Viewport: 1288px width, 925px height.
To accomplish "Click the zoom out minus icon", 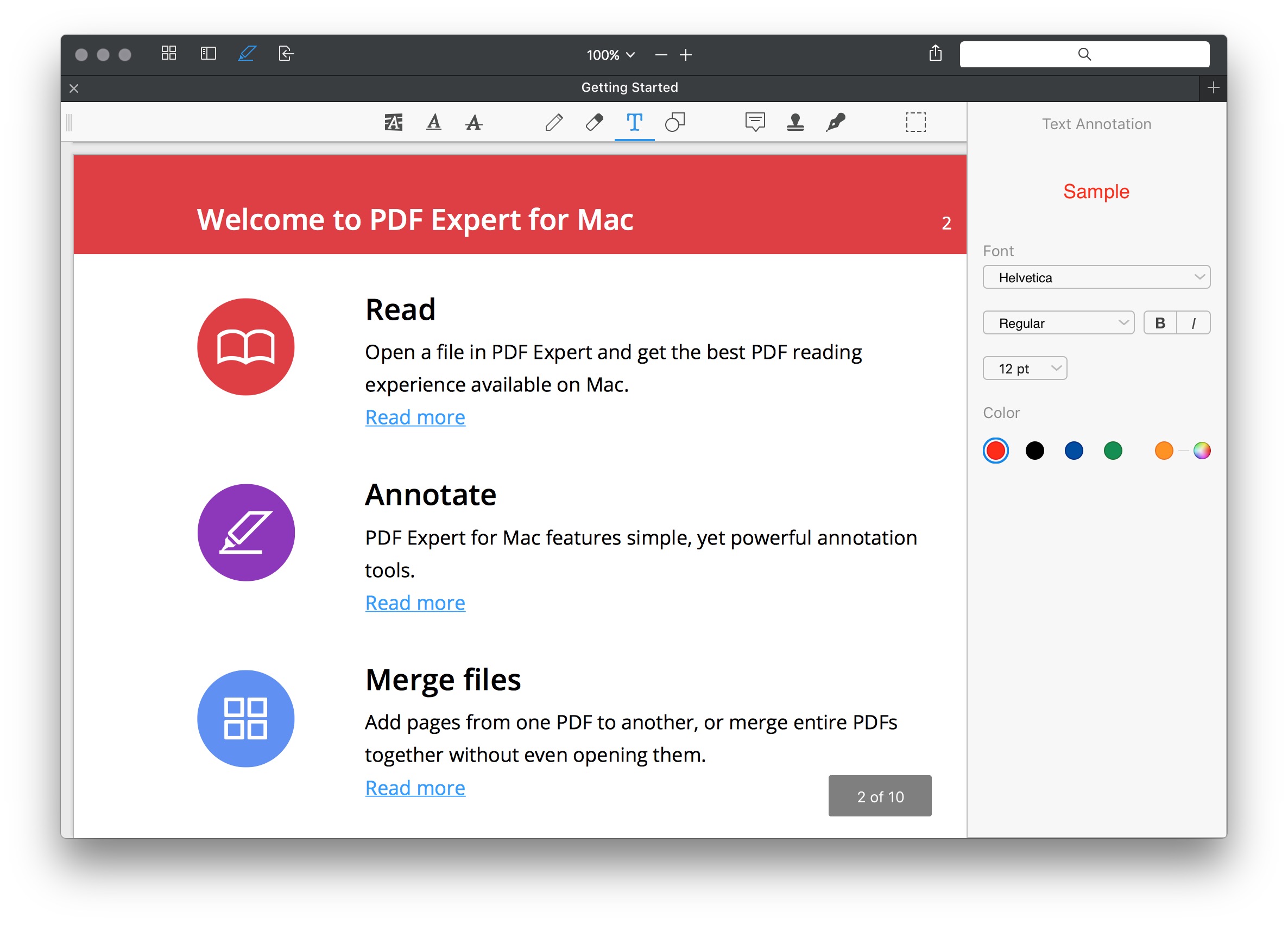I will [x=660, y=55].
